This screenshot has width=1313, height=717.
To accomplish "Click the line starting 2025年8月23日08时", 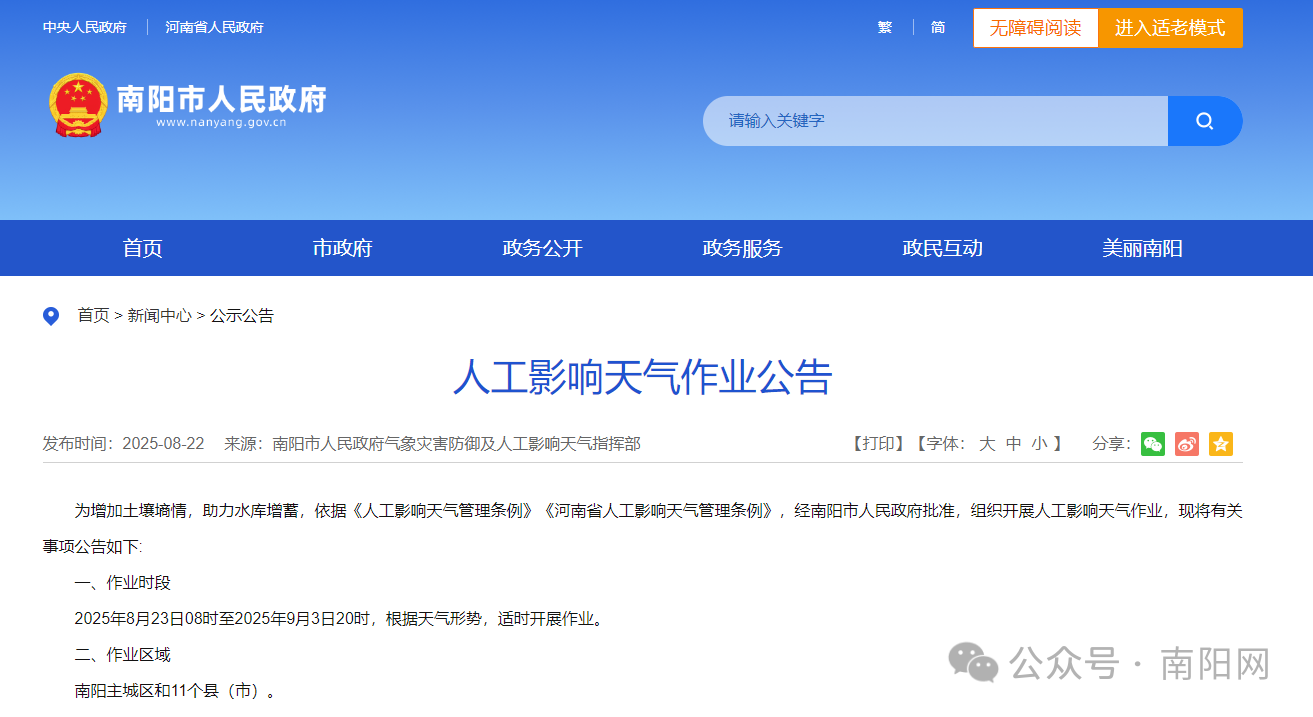I will pos(341,619).
